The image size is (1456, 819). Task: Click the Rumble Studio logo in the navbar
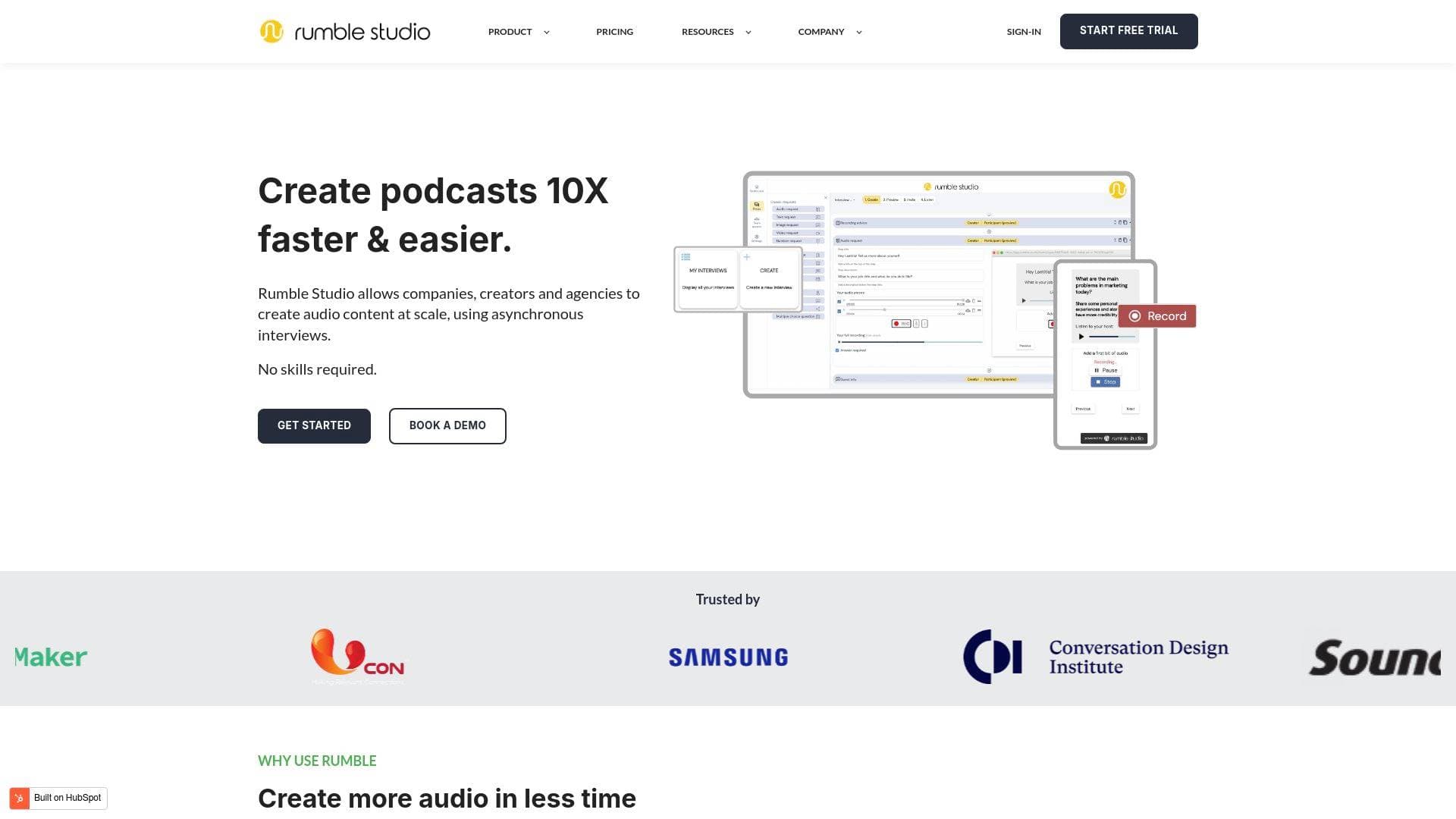pos(344,31)
